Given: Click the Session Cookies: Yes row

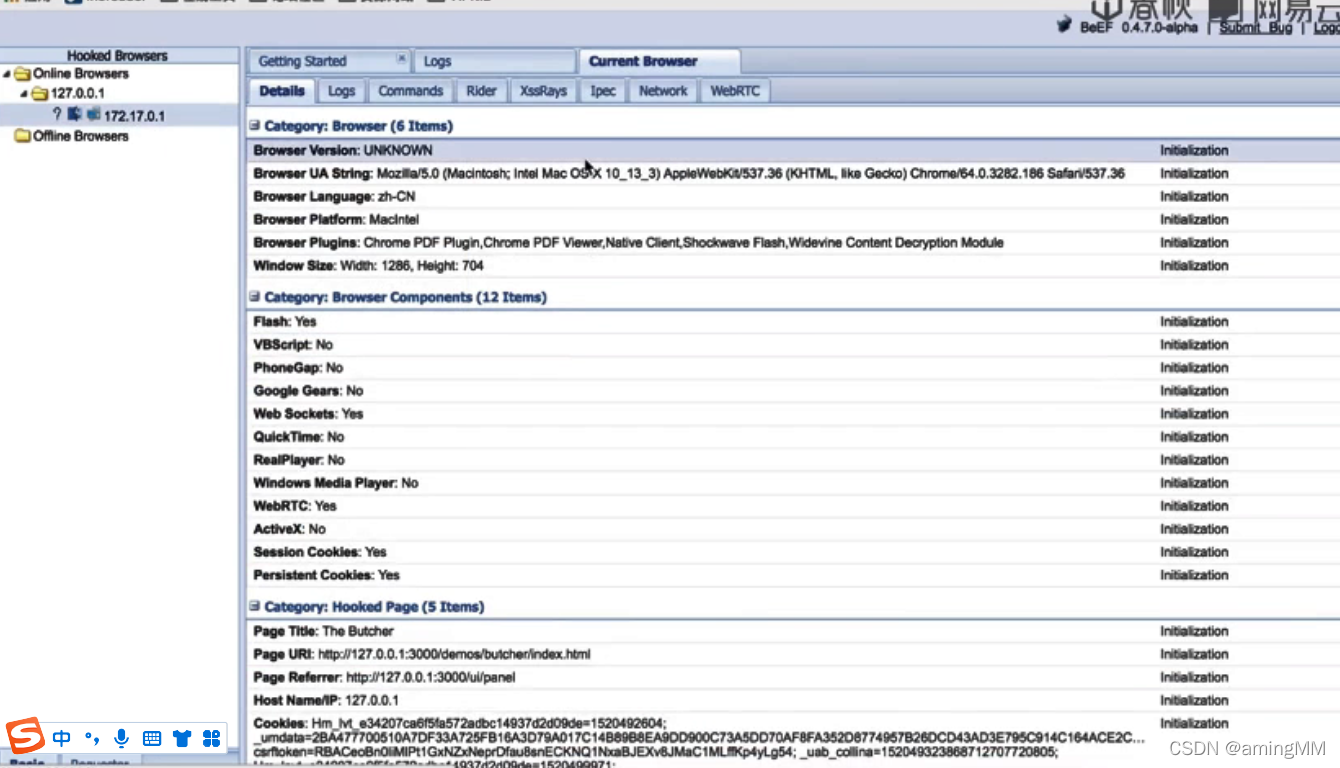Looking at the screenshot, I should point(793,552).
